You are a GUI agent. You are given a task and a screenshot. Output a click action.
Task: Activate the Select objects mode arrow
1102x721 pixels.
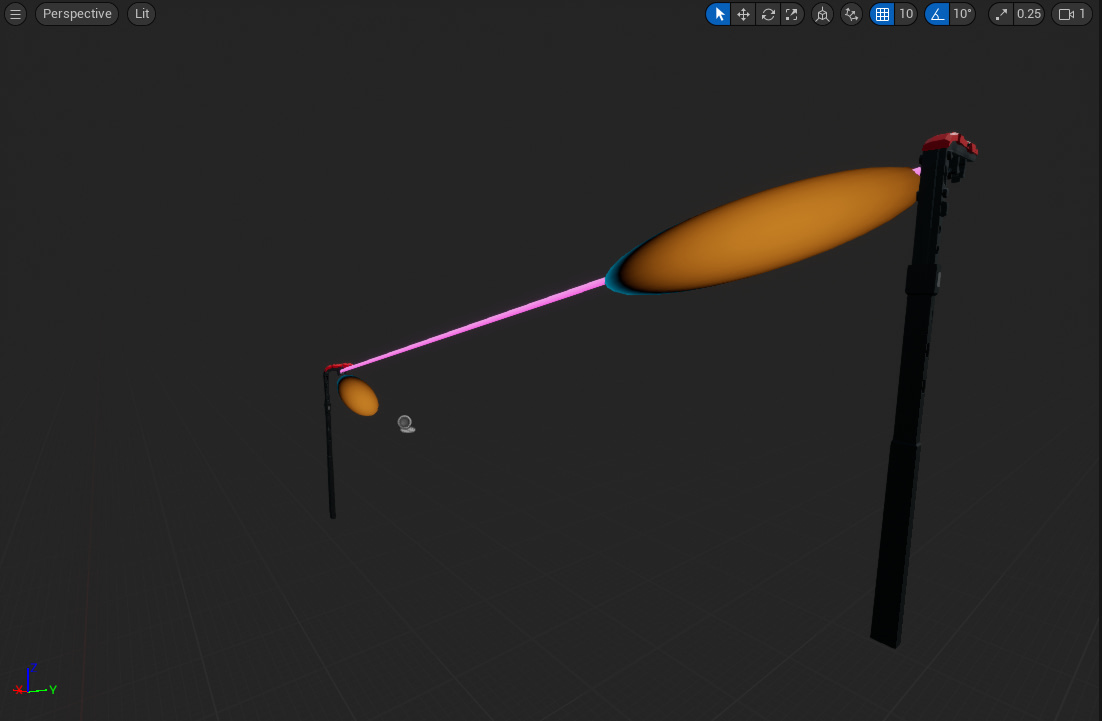click(718, 14)
